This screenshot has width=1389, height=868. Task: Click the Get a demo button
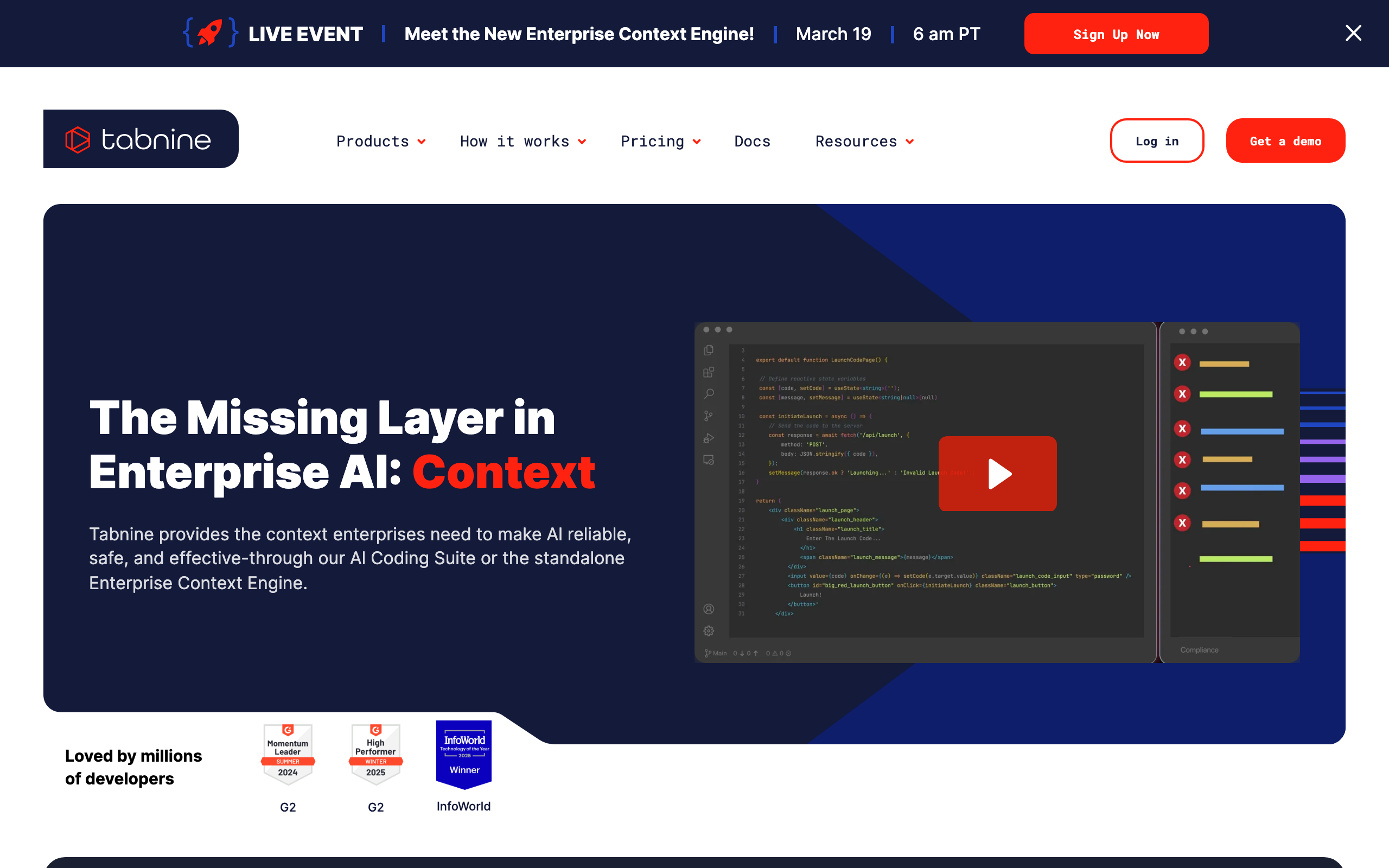(1285, 141)
